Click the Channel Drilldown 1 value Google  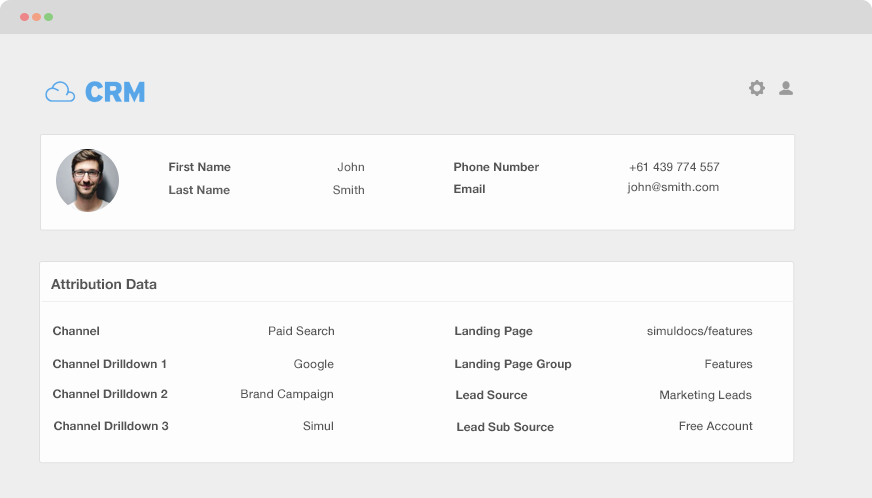tap(313, 364)
